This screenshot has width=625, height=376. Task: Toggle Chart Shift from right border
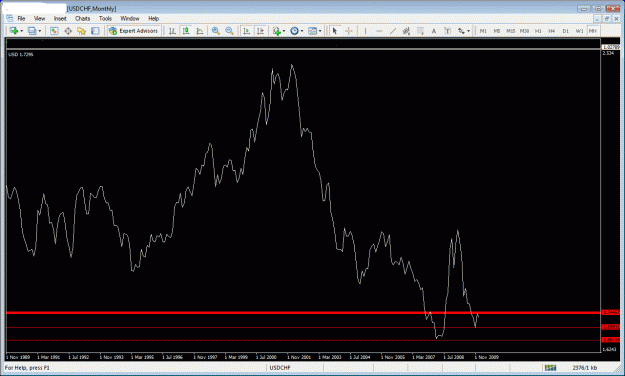261,31
